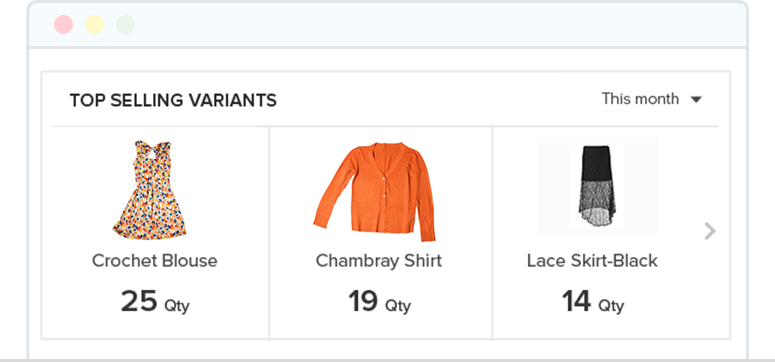Viewport: 775px width, 362px height.
Task: Select the orange Chambray Shirt image
Action: 374,192
